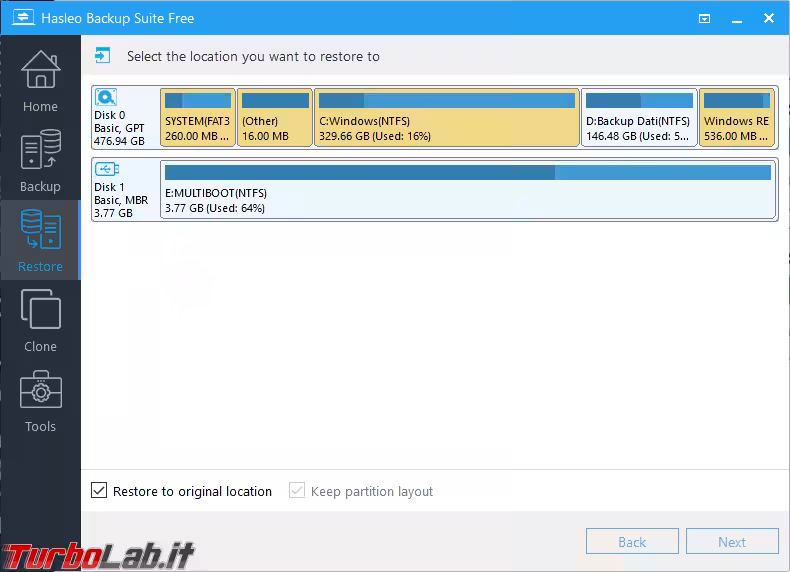Screen dimensions: 790x572
Task: Click the 'Basic, MBR' text
Action: click(121, 200)
